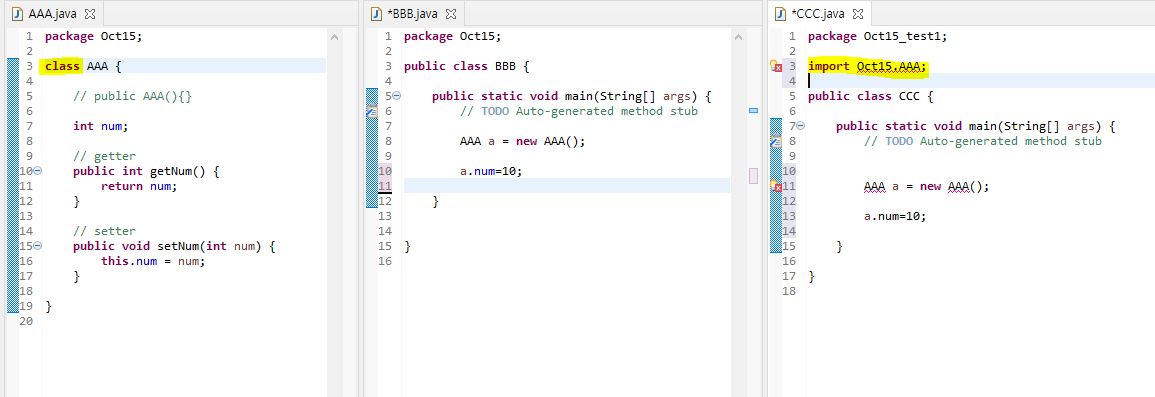
Task: Click TODO comment on line 6 of BBB.java
Action: point(578,111)
